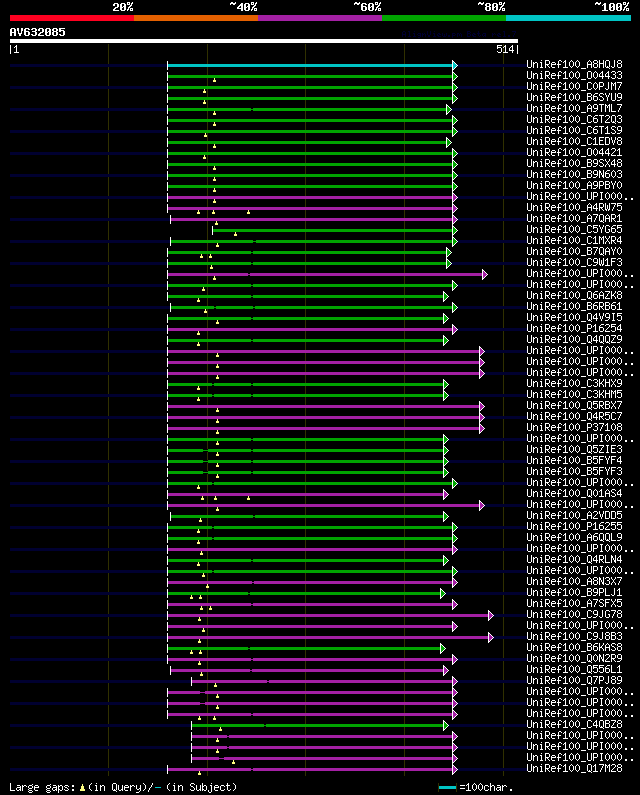Select the UniRef100_C3KHM5 label
Image resolution: width=640 pixels, height=795 pixels.
574,394
